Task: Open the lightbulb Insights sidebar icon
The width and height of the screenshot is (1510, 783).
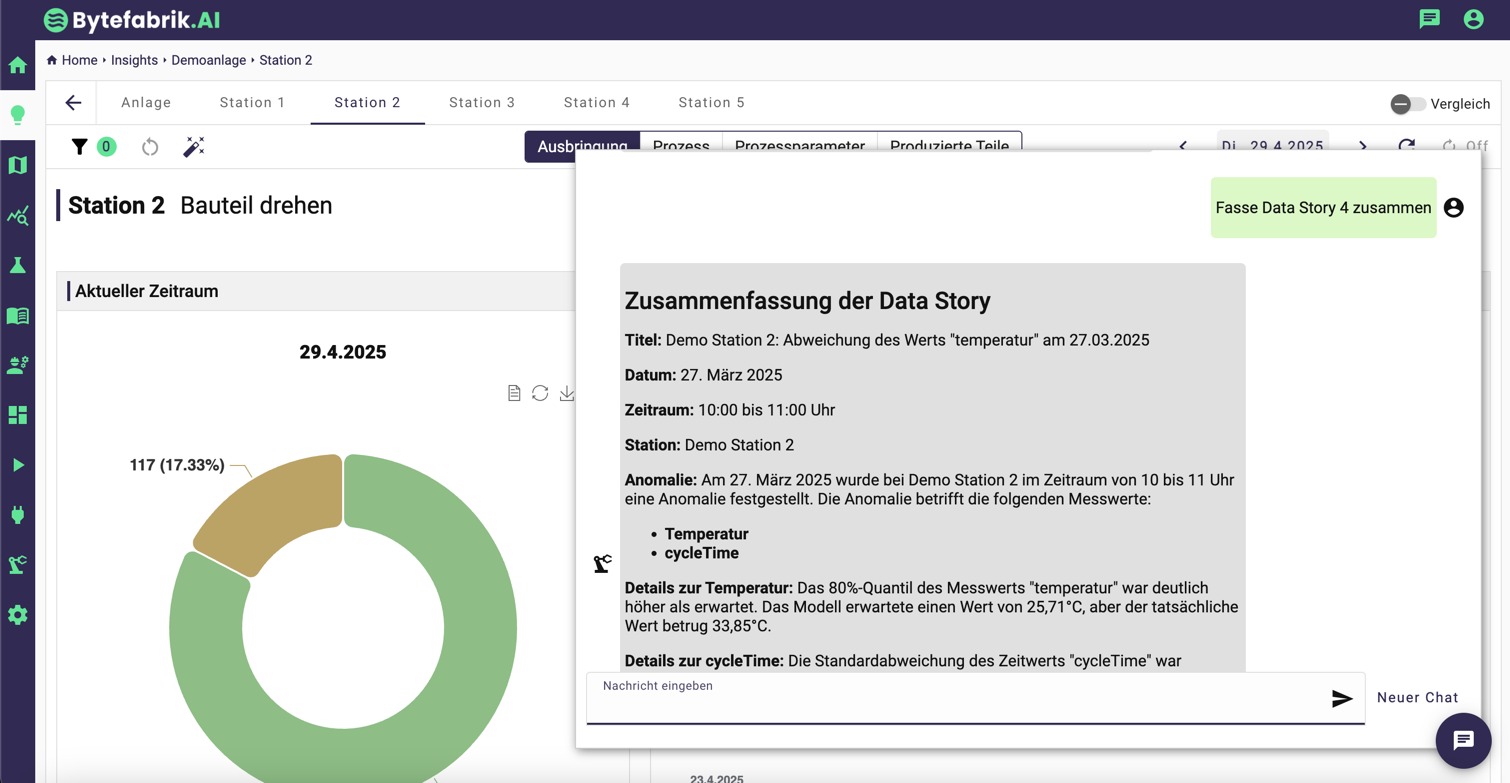Action: click(x=18, y=115)
